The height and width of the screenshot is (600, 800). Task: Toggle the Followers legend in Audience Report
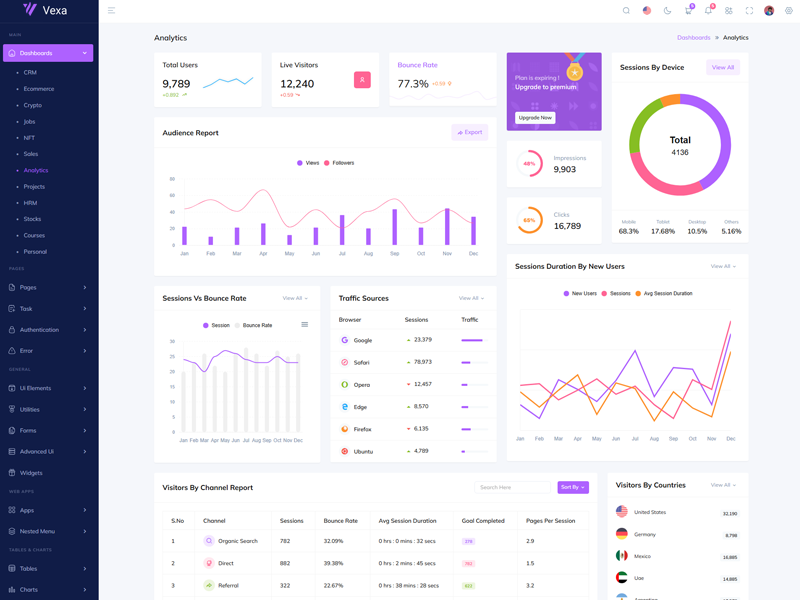pos(339,163)
